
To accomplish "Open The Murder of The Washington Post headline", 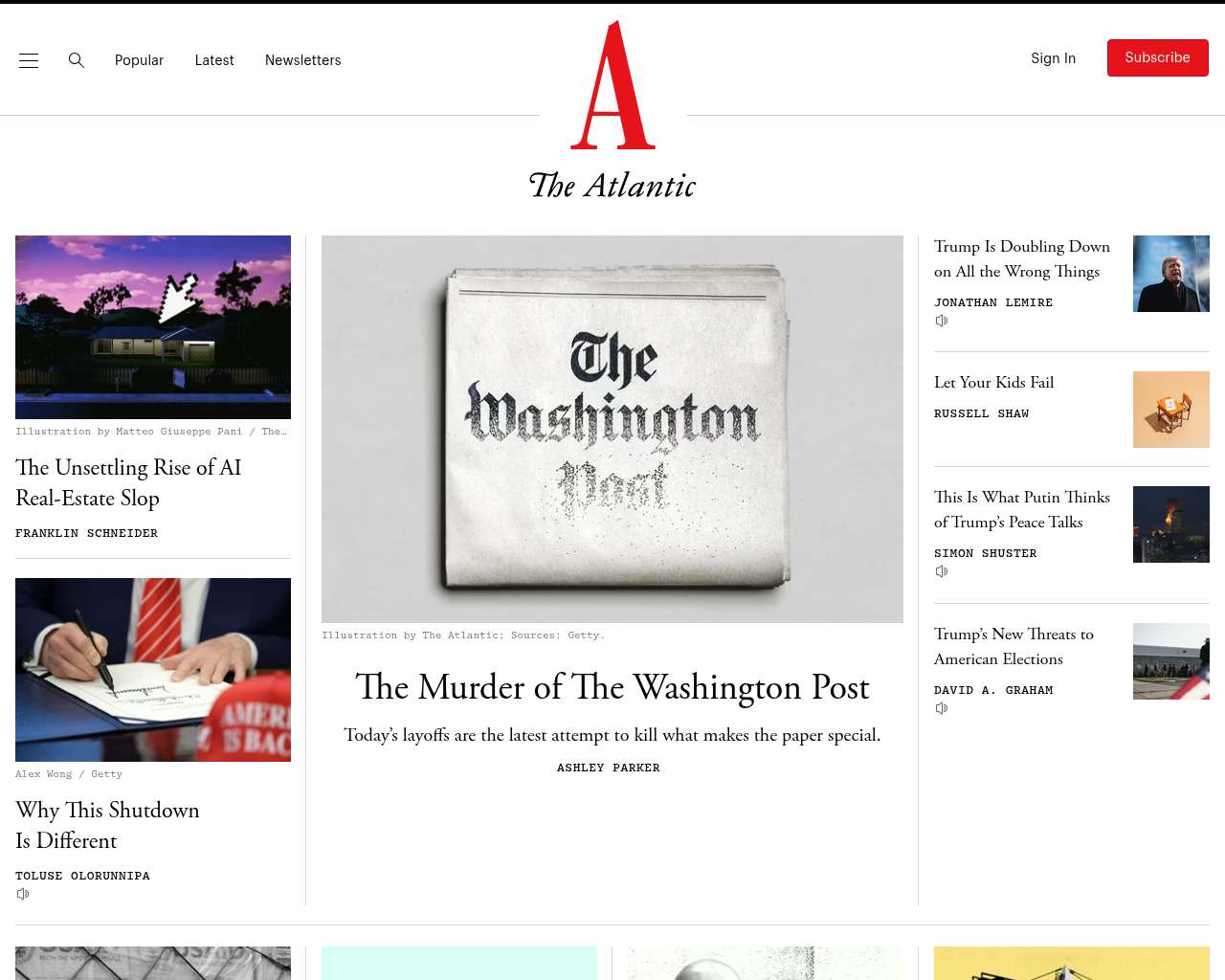I will [612, 687].
